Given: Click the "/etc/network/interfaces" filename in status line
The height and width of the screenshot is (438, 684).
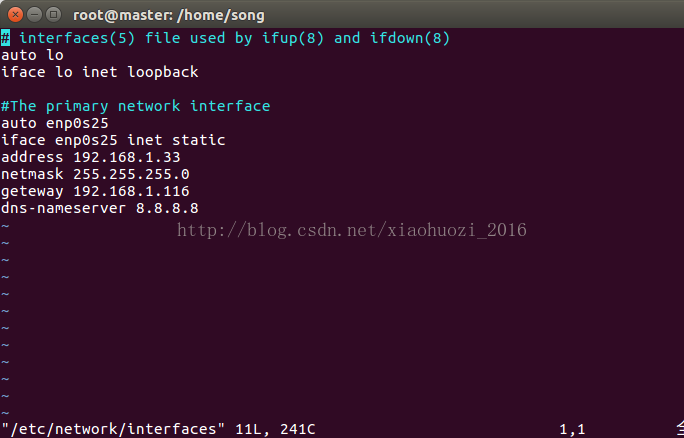Looking at the screenshot, I should 113,429.
